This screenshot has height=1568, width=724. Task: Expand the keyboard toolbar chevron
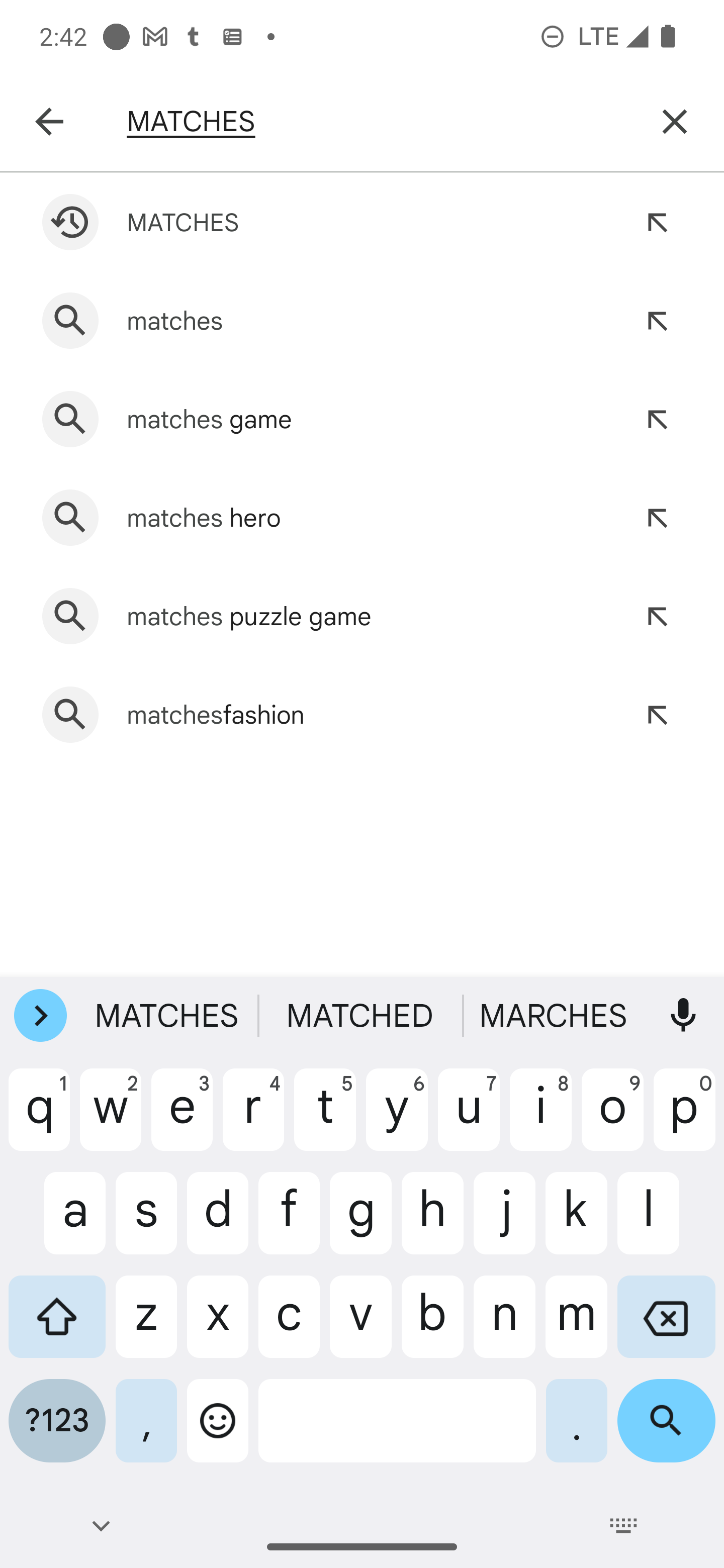coord(40,1015)
